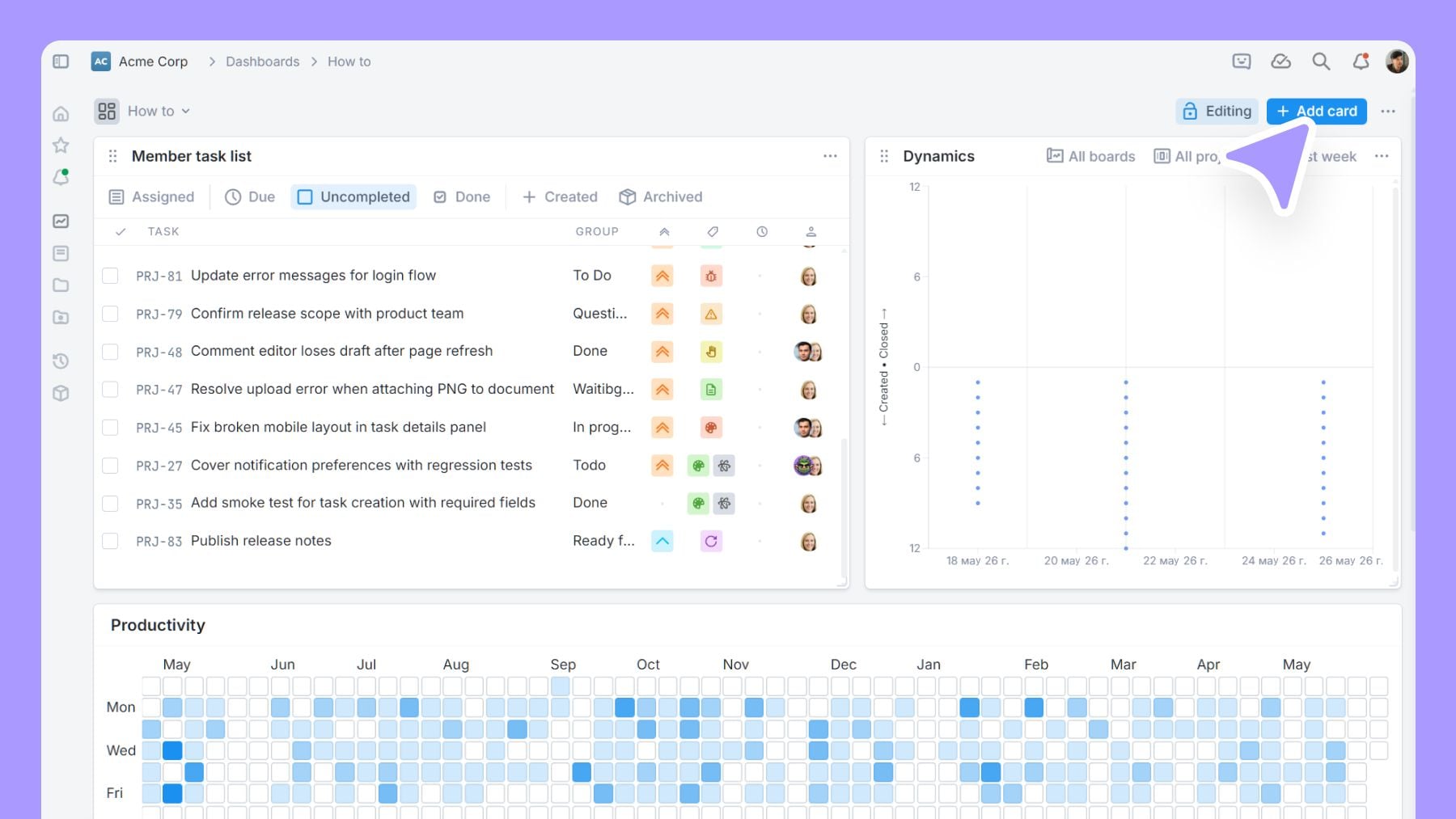Open the search magnifier icon

[x=1321, y=61]
